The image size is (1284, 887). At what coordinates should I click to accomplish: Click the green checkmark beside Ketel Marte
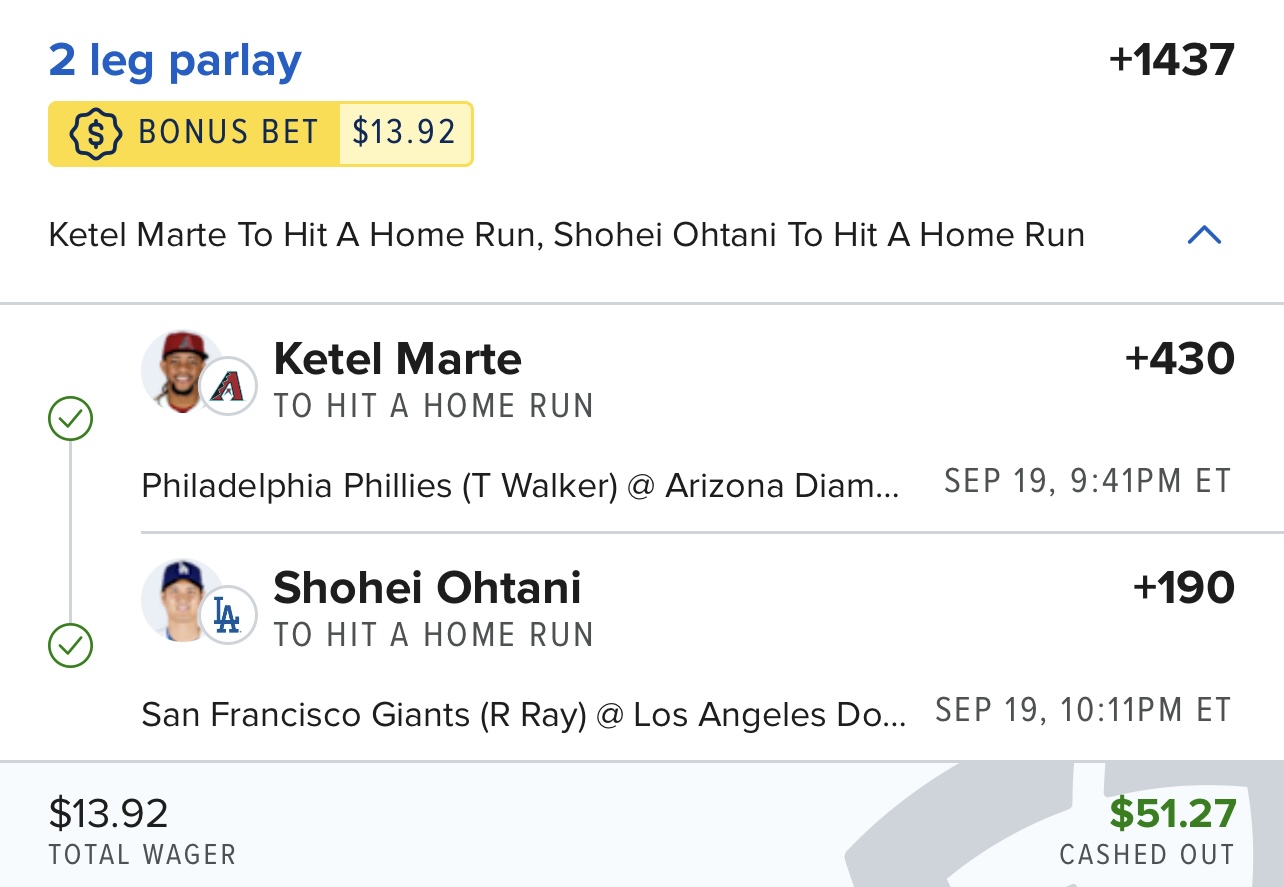click(70, 419)
